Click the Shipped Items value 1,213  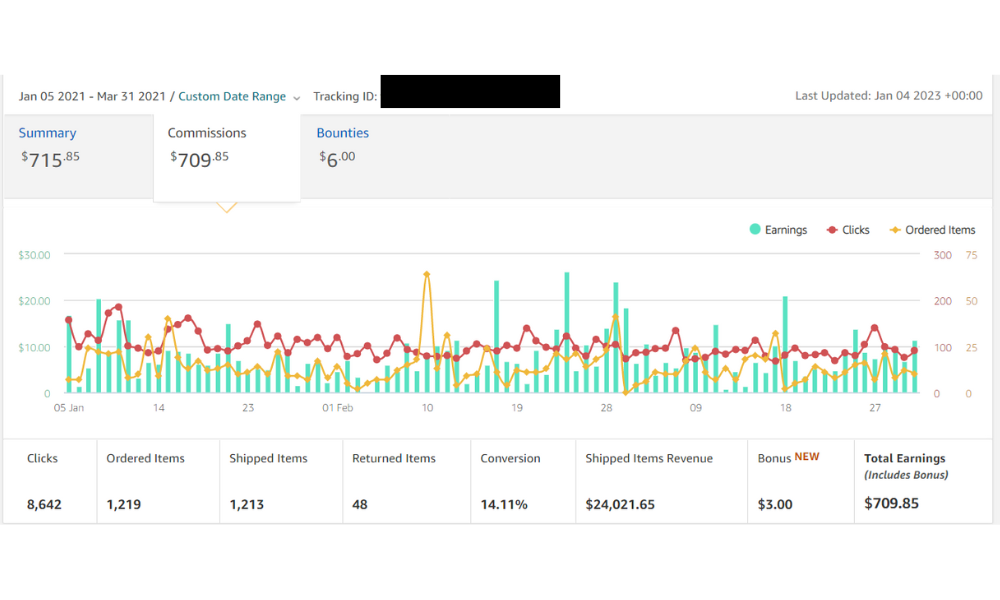(x=246, y=504)
